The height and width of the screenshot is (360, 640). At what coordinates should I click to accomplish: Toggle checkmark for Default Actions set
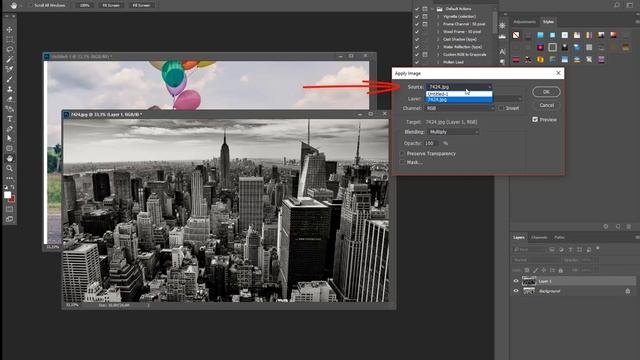[417, 9]
